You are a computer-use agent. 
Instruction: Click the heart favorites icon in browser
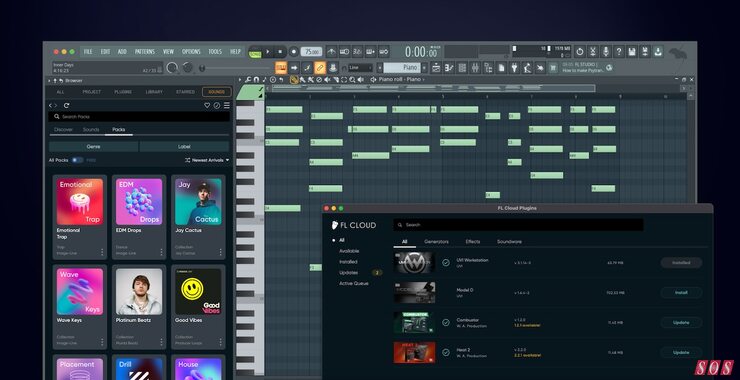coord(207,105)
